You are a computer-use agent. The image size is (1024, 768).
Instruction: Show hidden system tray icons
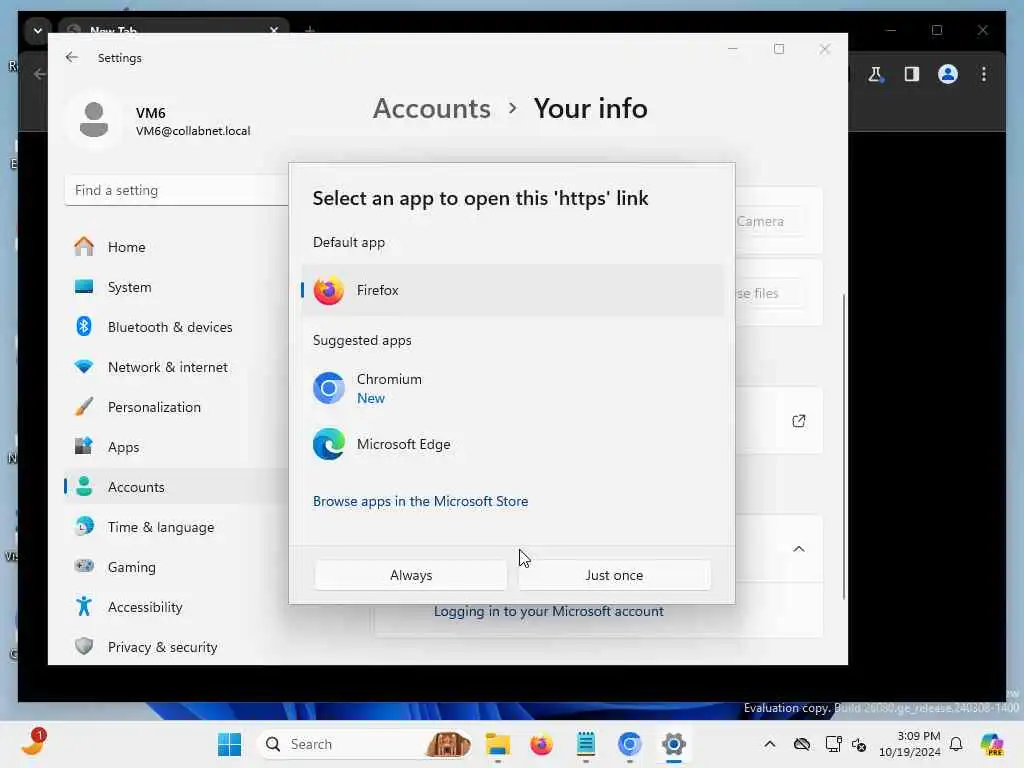click(x=770, y=744)
